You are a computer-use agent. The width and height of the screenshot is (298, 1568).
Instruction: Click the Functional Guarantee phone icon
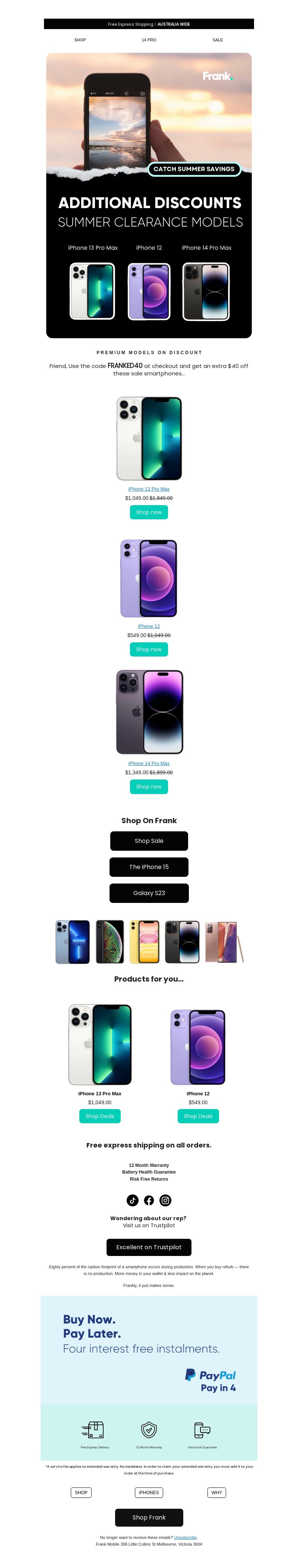(202, 1429)
